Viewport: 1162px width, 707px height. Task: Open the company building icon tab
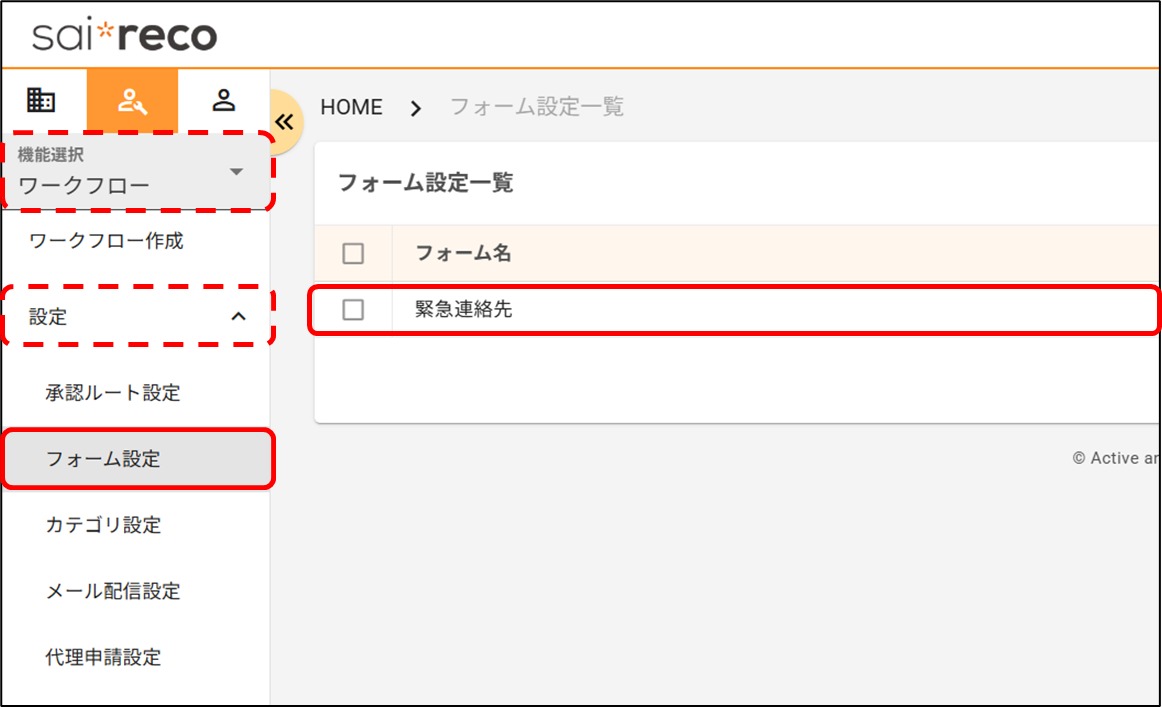[41, 100]
